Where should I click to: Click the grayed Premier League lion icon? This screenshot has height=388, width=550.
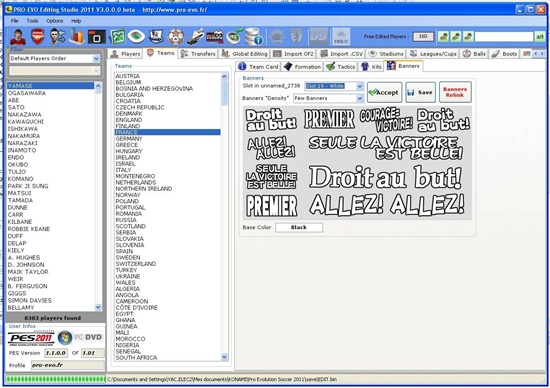click(277, 36)
